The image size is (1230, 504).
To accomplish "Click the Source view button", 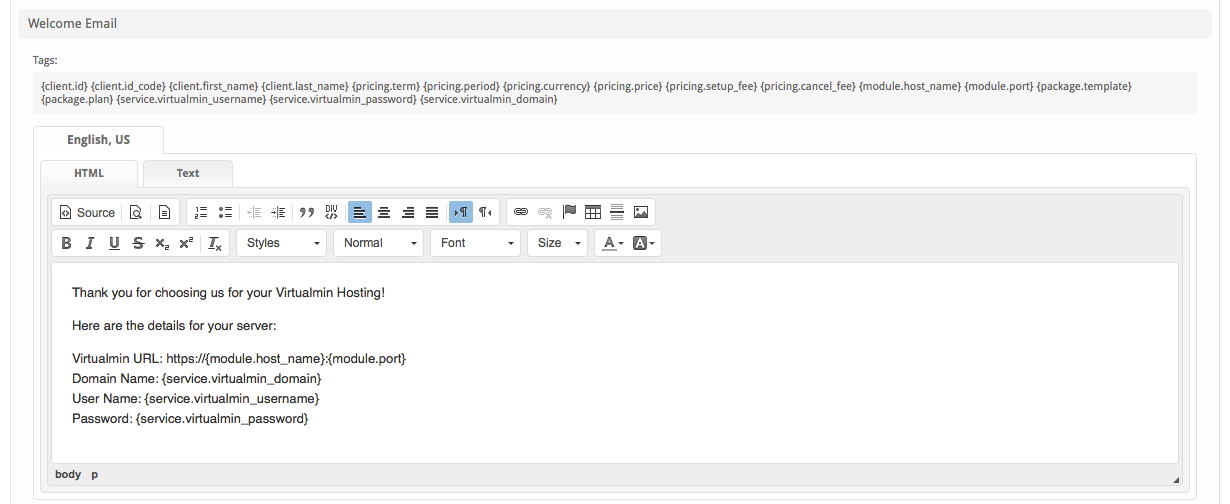I will [87, 212].
